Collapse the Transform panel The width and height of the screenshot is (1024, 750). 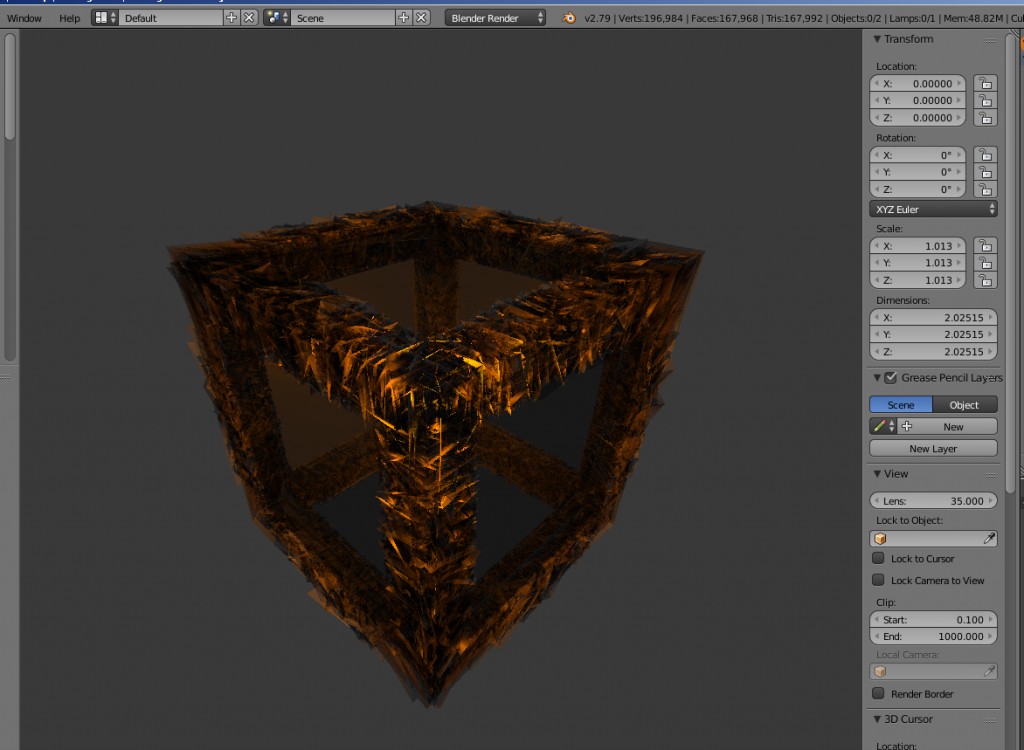(878, 39)
